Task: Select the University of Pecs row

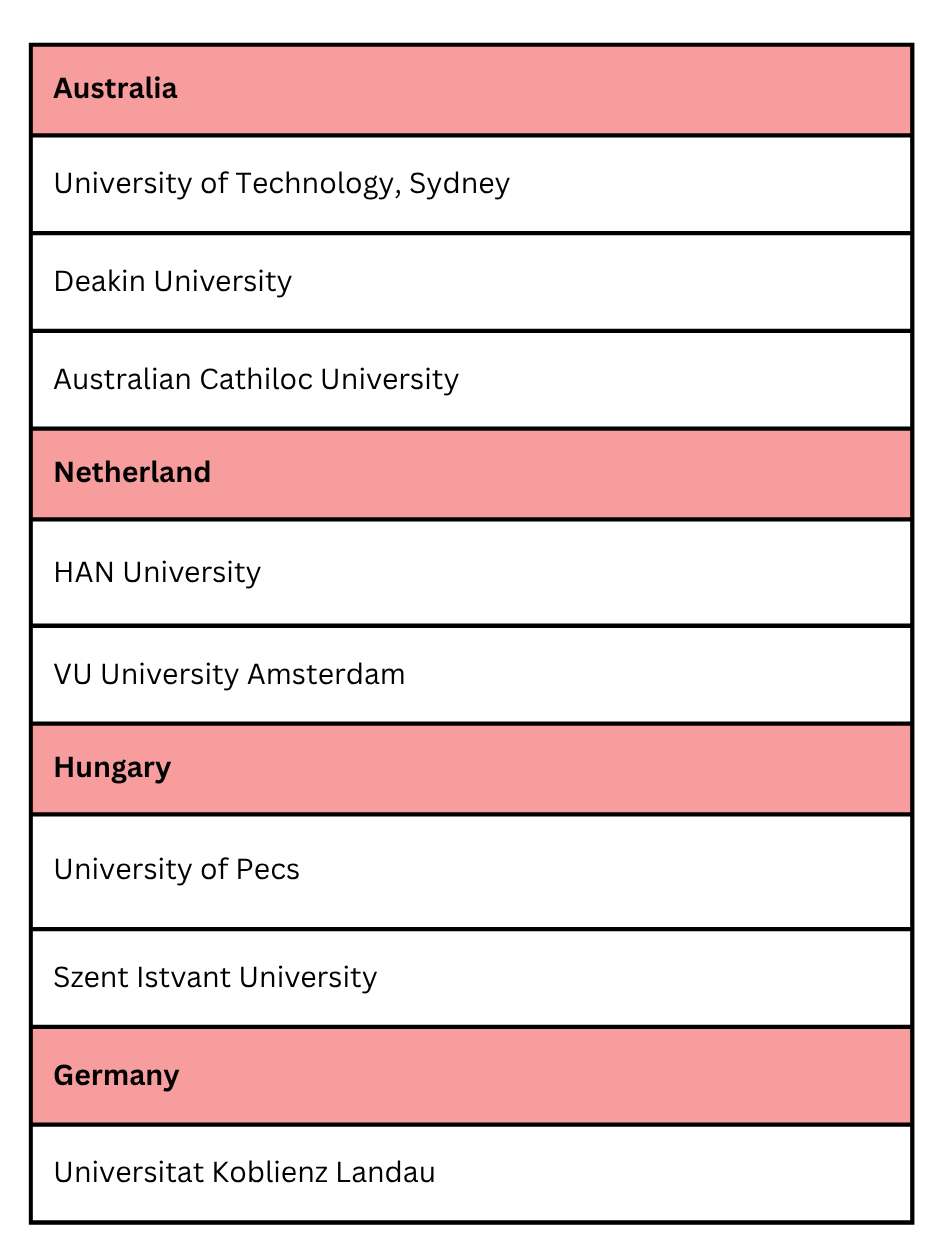Action: click(x=471, y=870)
